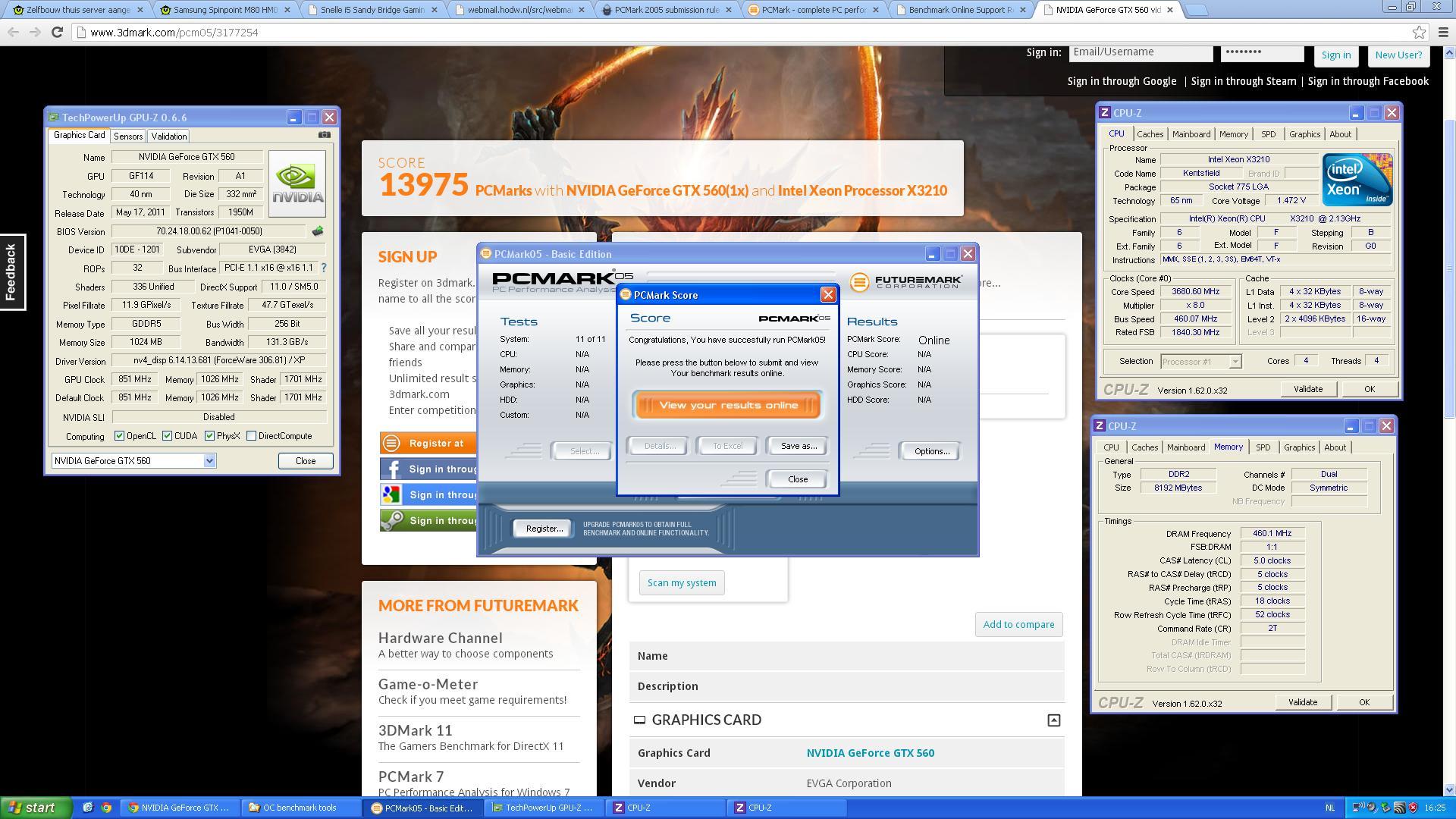This screenshot has width=1456, height=819.
Task: Click the PCMark05 logo in window
Action: (562, 281)
